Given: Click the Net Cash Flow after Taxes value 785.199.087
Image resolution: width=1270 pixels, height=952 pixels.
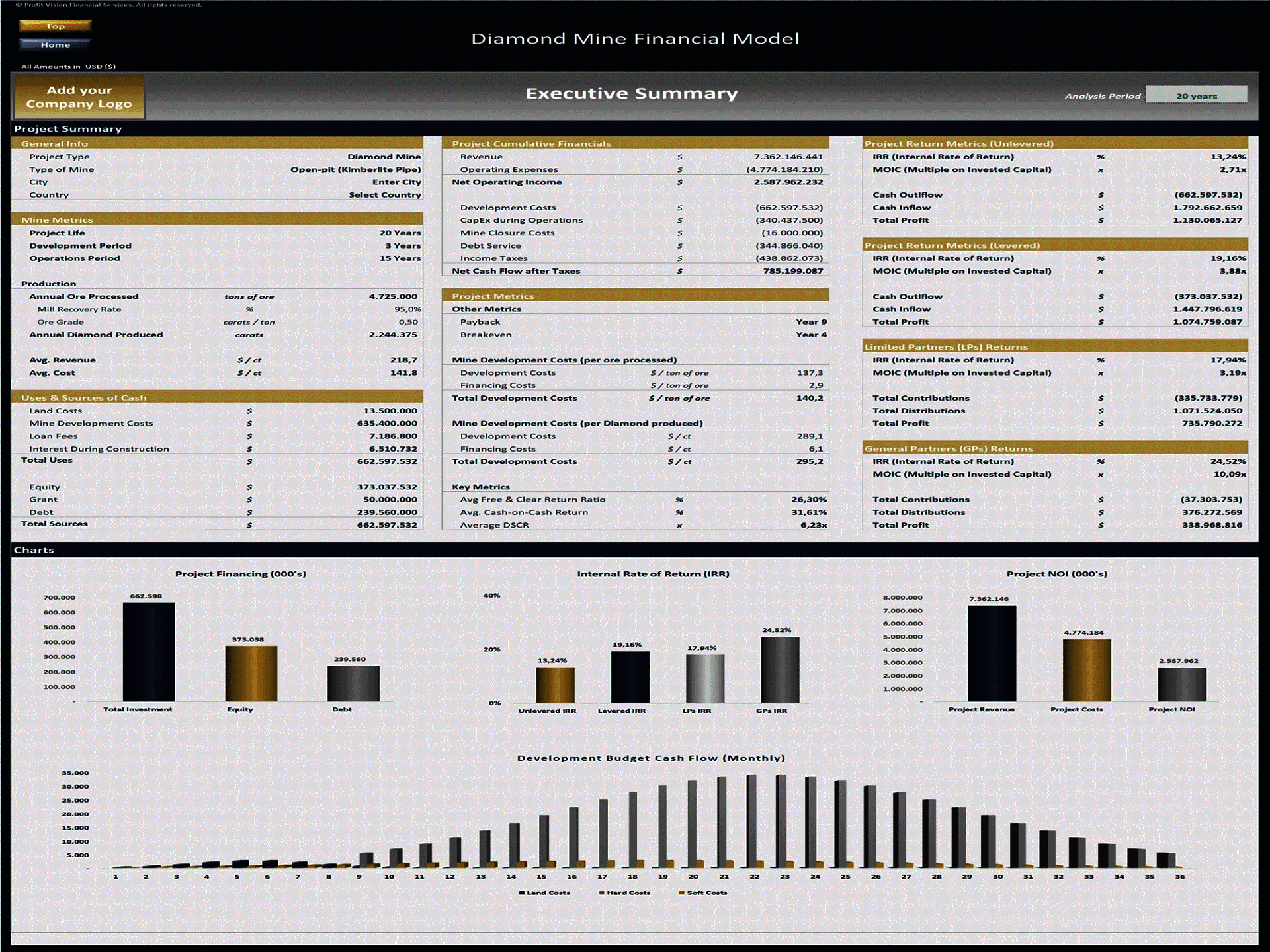Looking at the screenshot, I should coord(793,271).
